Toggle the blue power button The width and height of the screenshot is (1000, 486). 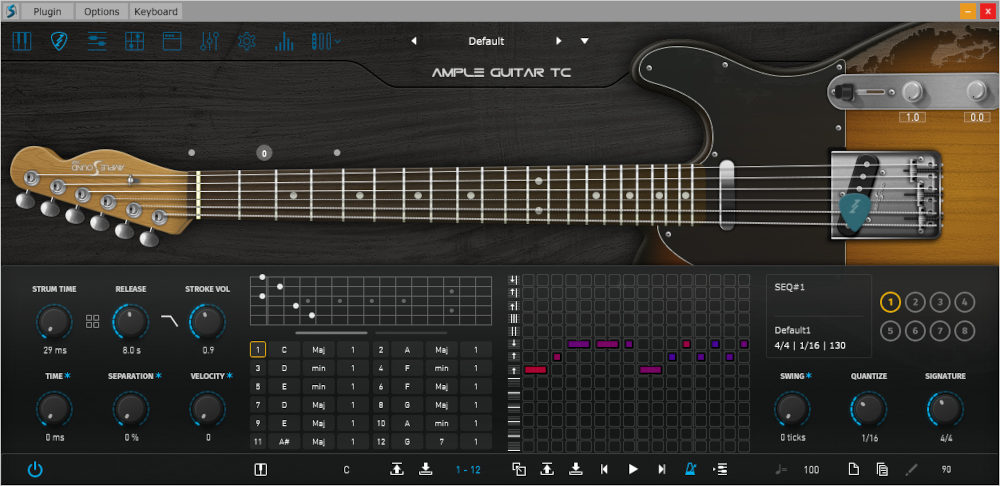pos(35,470)
